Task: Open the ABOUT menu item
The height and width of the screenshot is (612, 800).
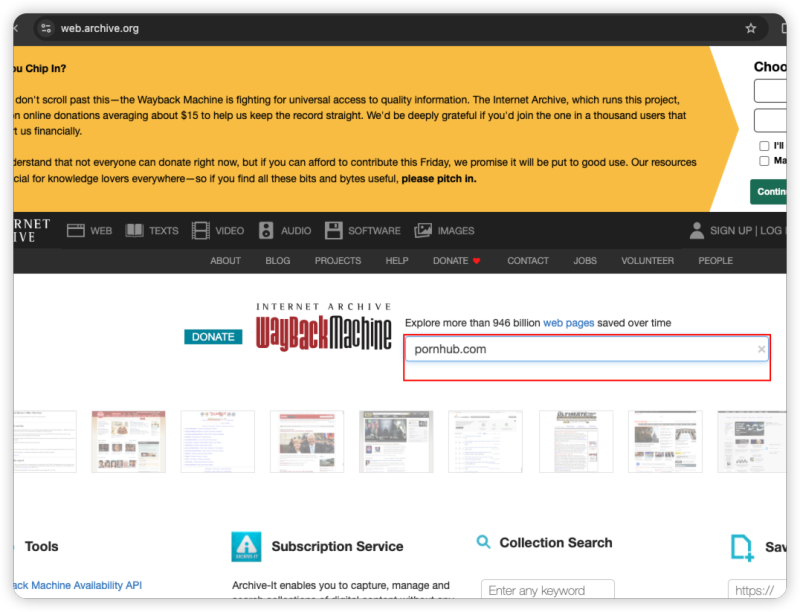Action: [x=226, y=261]
